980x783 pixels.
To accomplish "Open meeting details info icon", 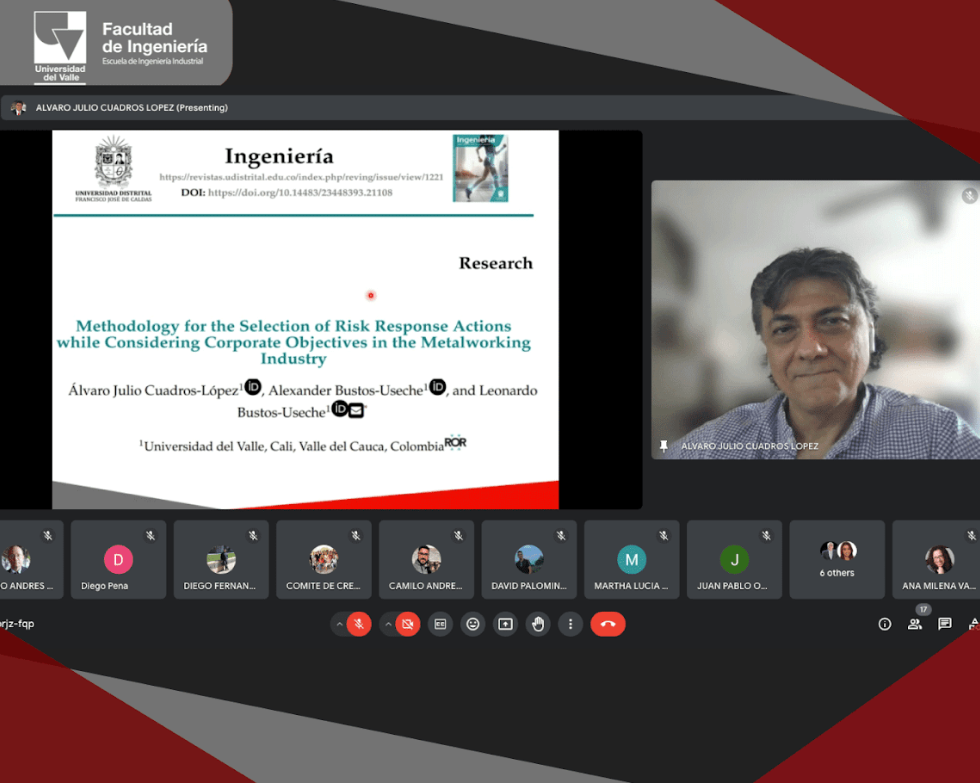I will click(884, 624).
